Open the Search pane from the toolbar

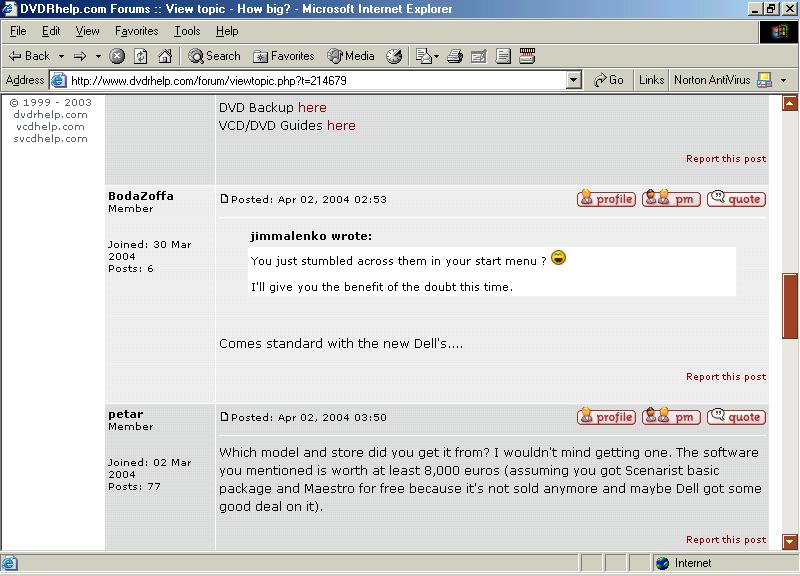pyautogui.click(x=214, y=56)
